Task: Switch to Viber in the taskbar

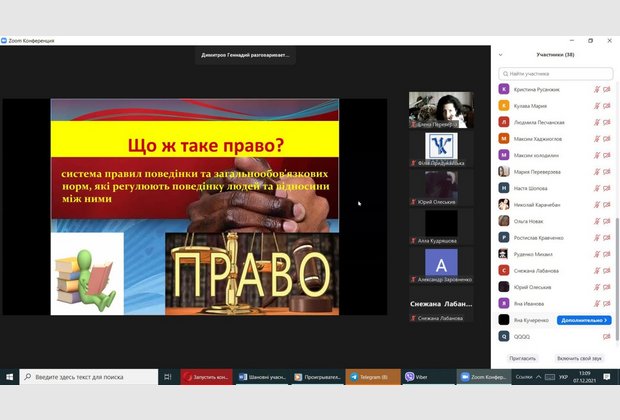Action: click(428, 377)
